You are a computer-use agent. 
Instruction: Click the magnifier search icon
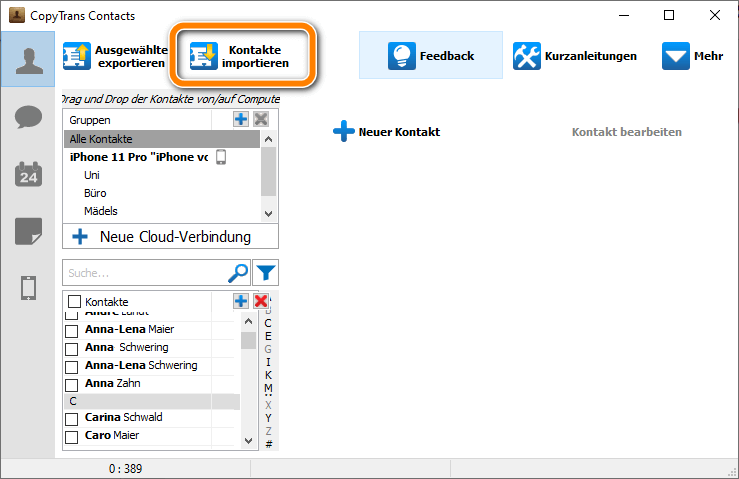click(238, 273)
